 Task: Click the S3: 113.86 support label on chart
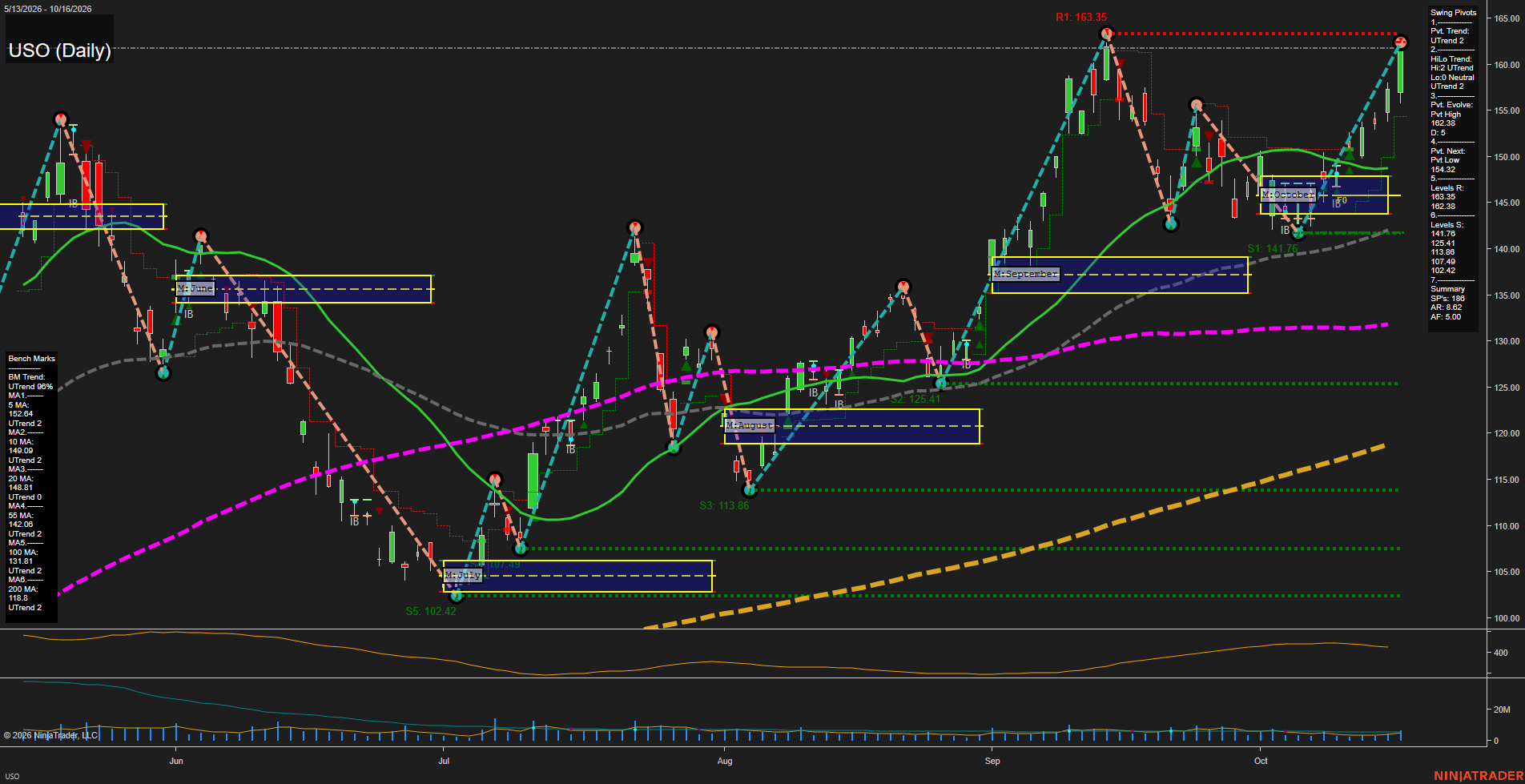724,505
